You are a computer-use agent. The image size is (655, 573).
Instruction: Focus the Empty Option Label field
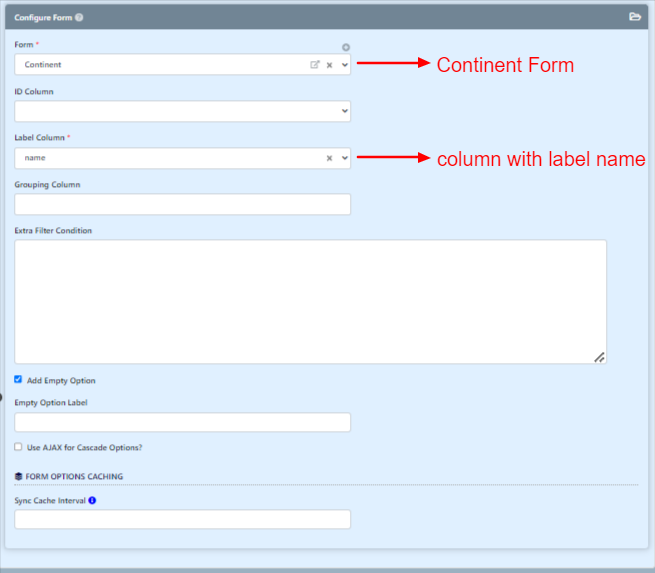(x=183, y=422)
